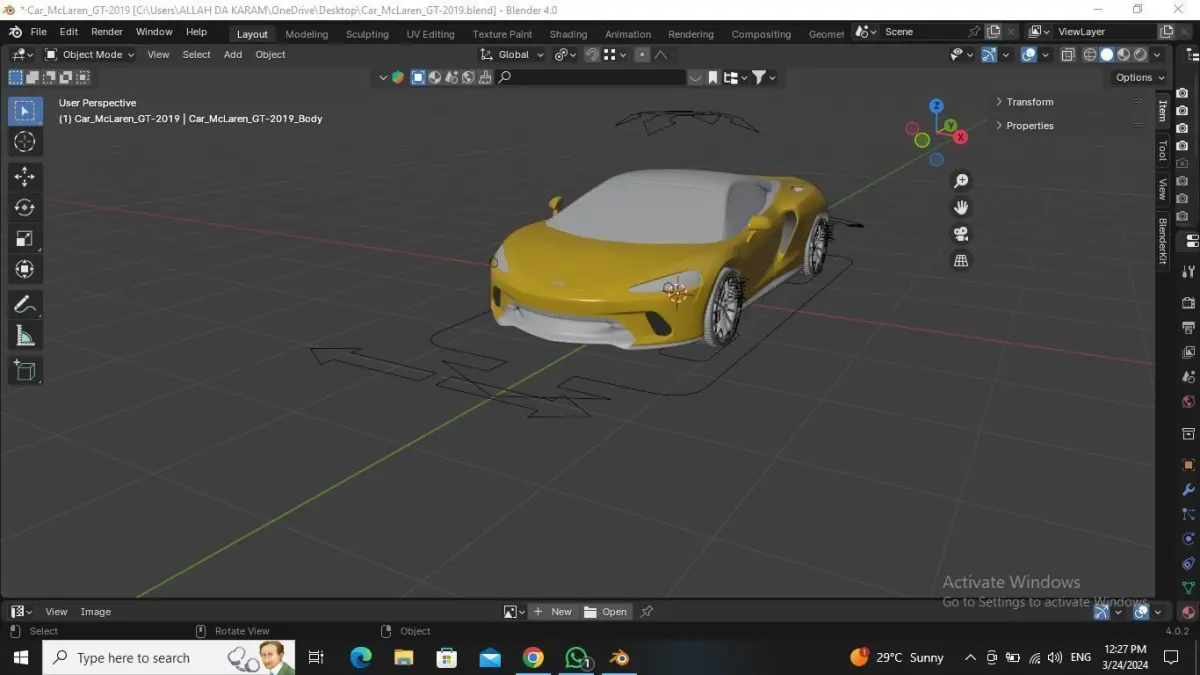Choose the Move tool
The height and width of the screenshot is (675, 1200).
[x=25, y=177]
